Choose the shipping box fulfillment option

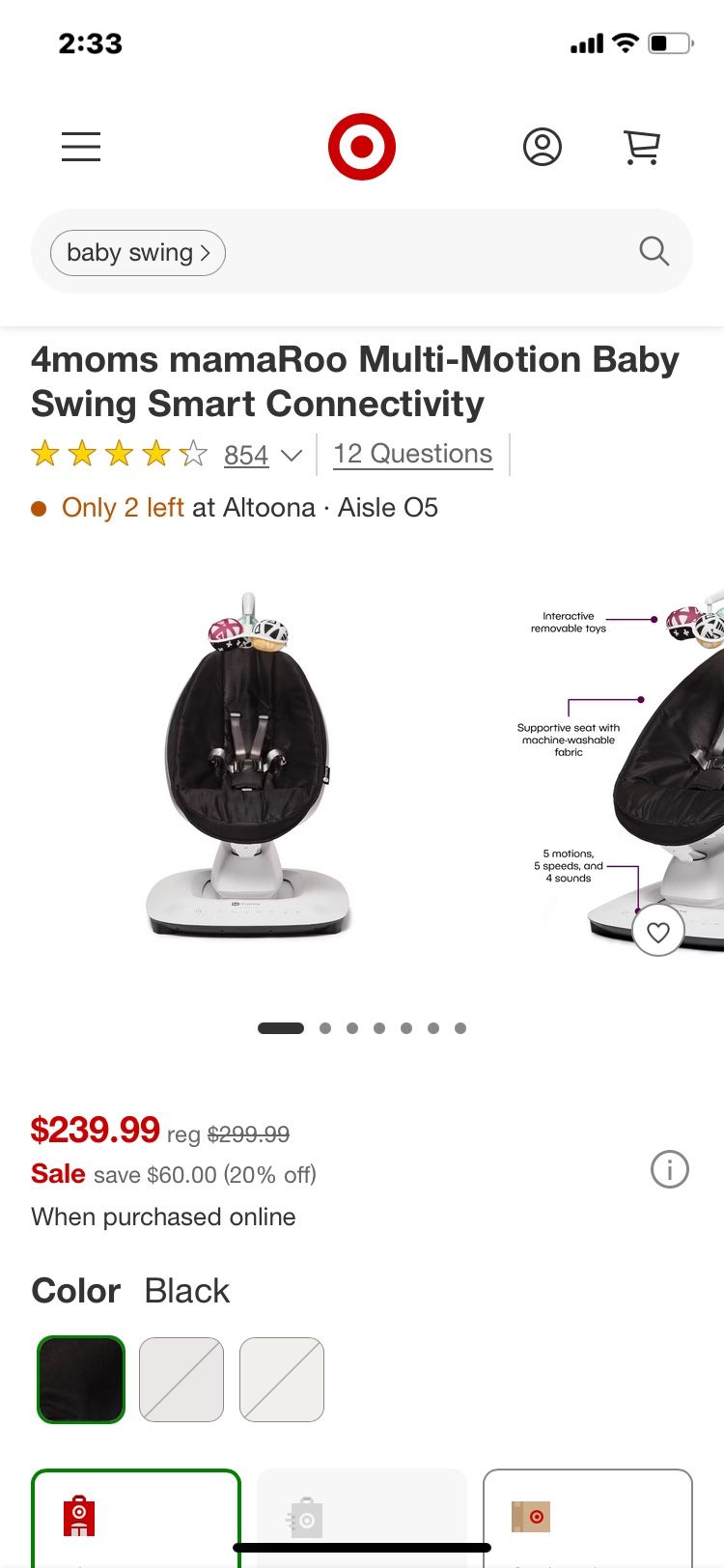[588, 1518]
